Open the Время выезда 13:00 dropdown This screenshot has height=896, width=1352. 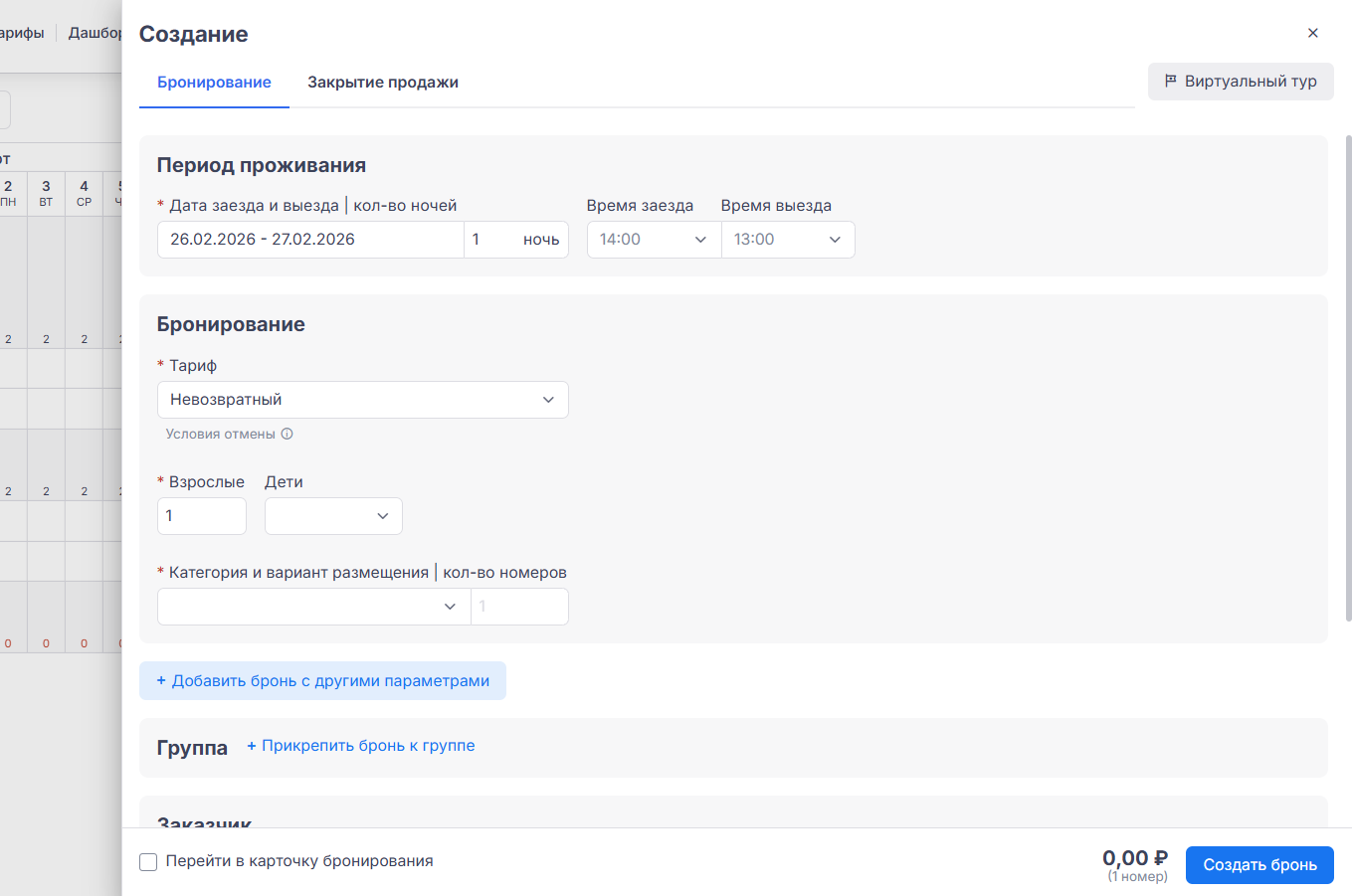[x=787, y=240]
